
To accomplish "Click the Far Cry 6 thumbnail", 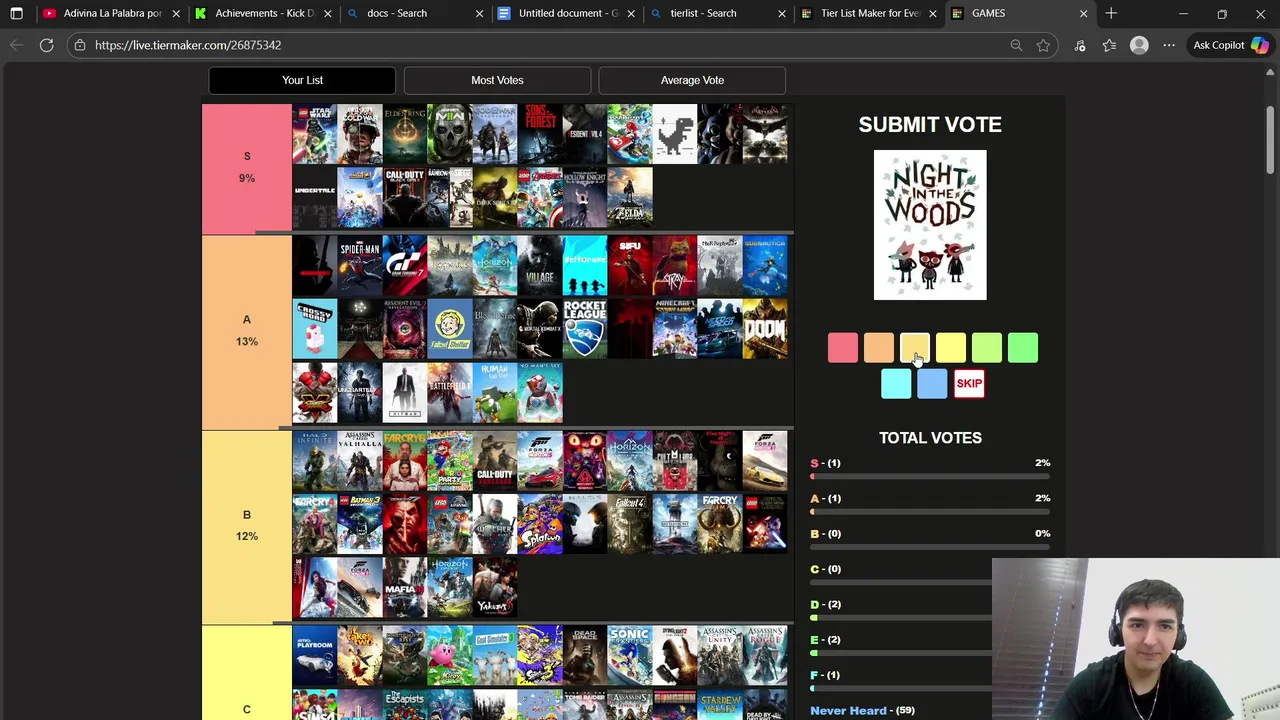I will [x=405, y=461].
